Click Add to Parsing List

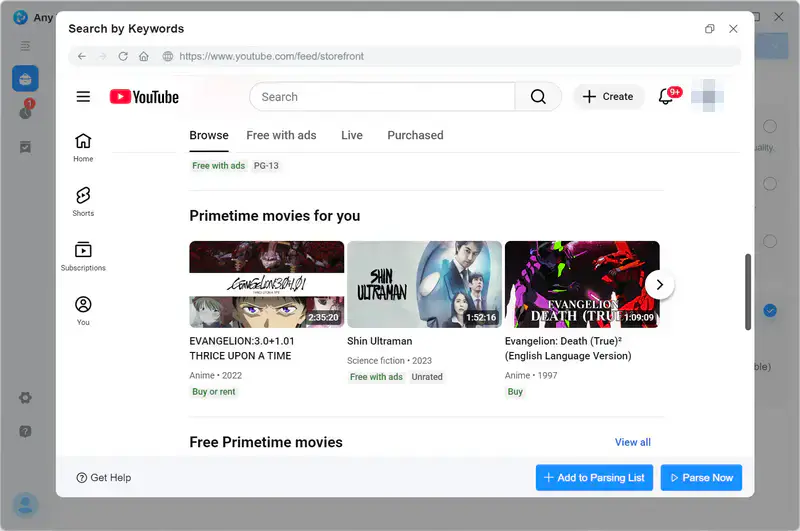(x=594, y=478)
